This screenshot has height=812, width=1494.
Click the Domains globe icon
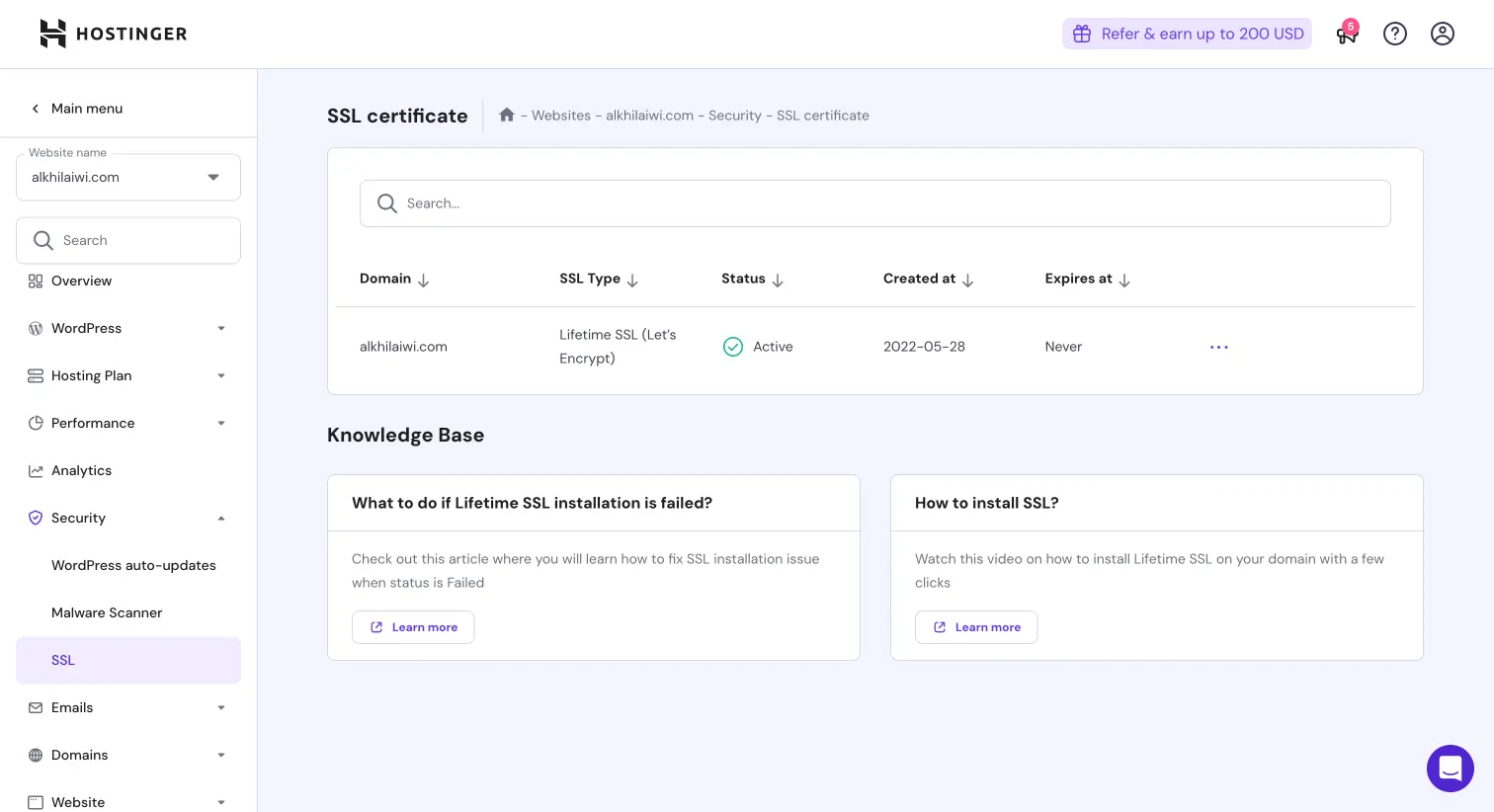(36, 755)
